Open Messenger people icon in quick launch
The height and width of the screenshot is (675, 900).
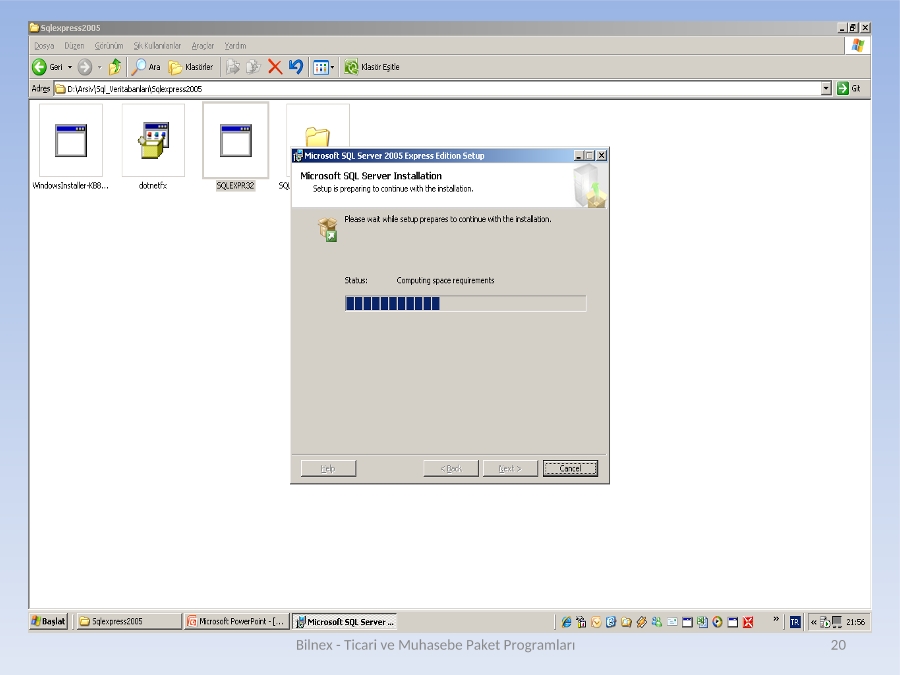coord(657,622)
